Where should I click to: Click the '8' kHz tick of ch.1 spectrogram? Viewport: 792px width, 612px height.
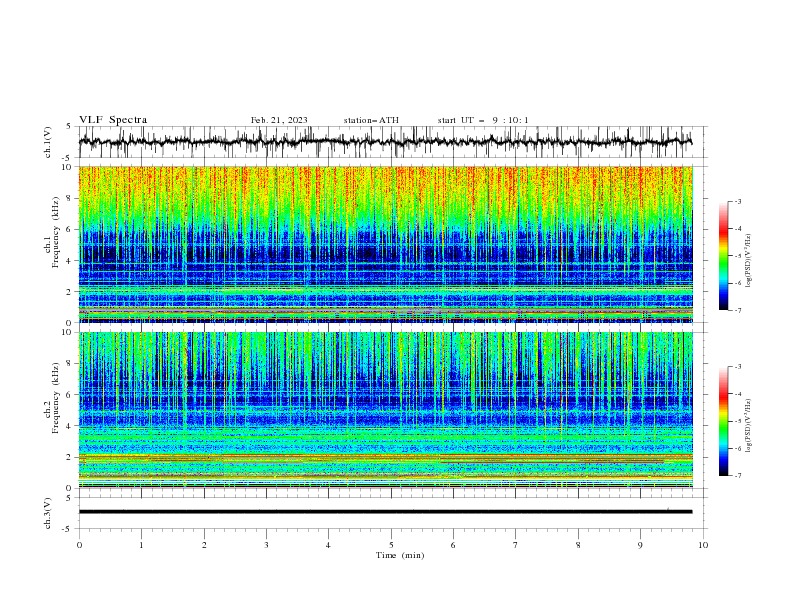71,198
